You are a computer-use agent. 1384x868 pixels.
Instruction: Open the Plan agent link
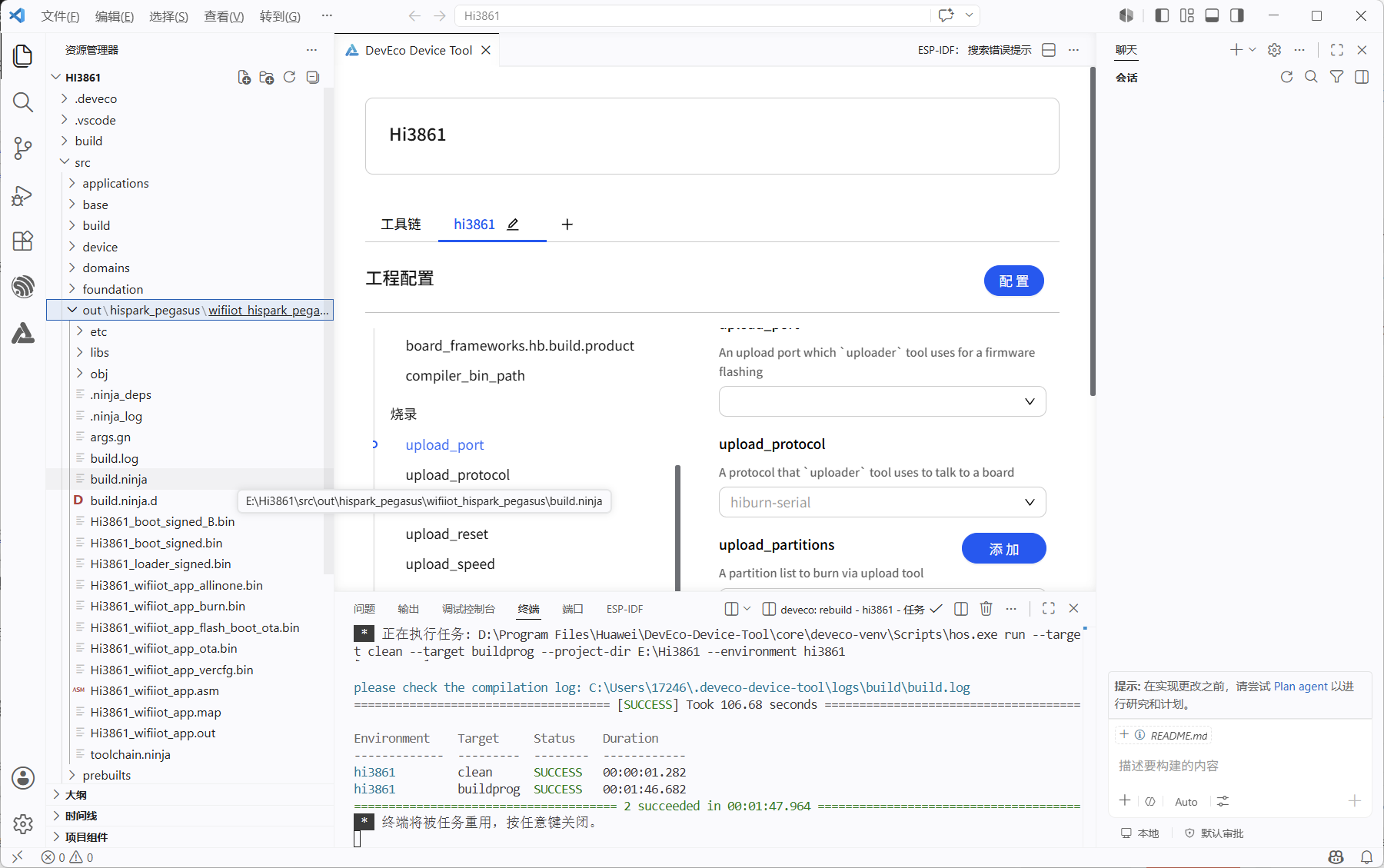click(1301, 686)
